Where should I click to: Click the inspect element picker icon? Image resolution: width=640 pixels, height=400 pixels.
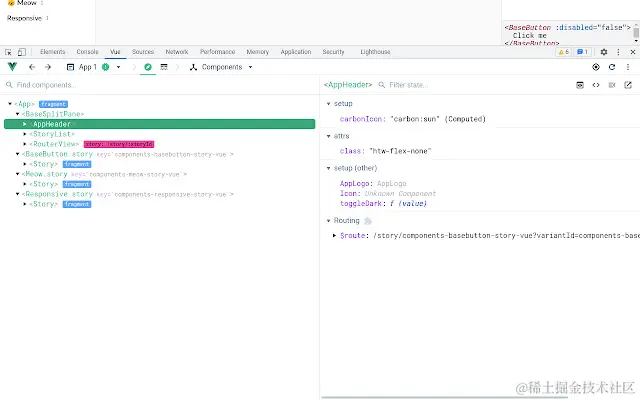(8, 52)
